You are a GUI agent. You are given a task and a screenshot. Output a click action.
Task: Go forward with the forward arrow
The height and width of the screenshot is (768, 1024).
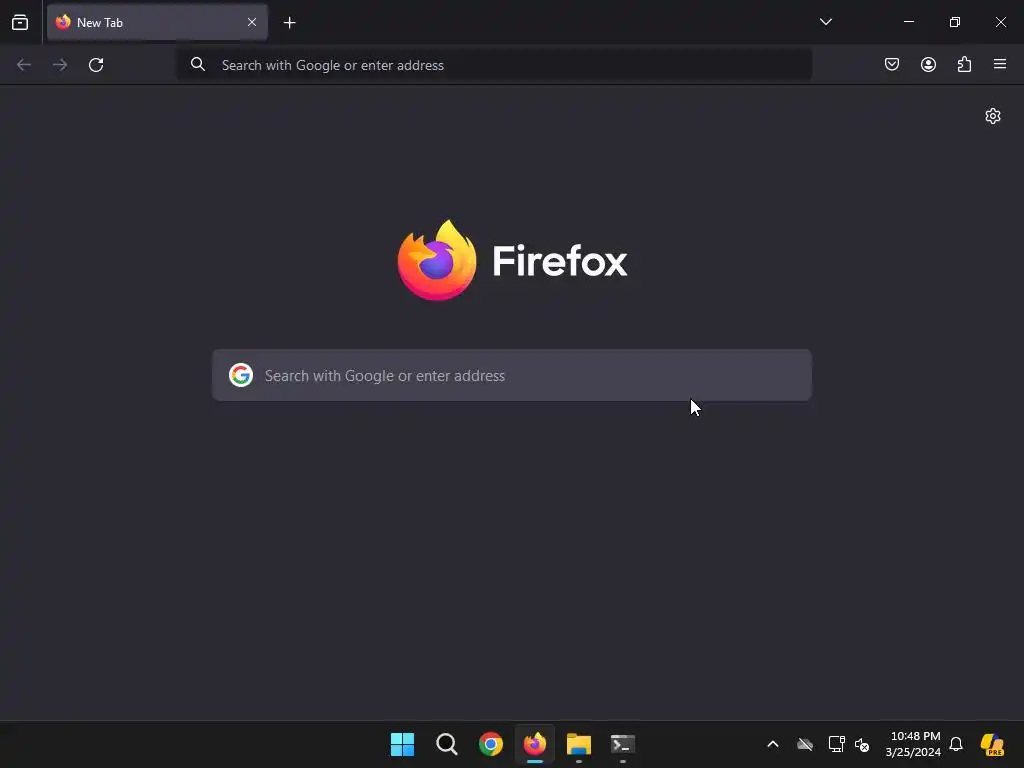pos(60,65)
